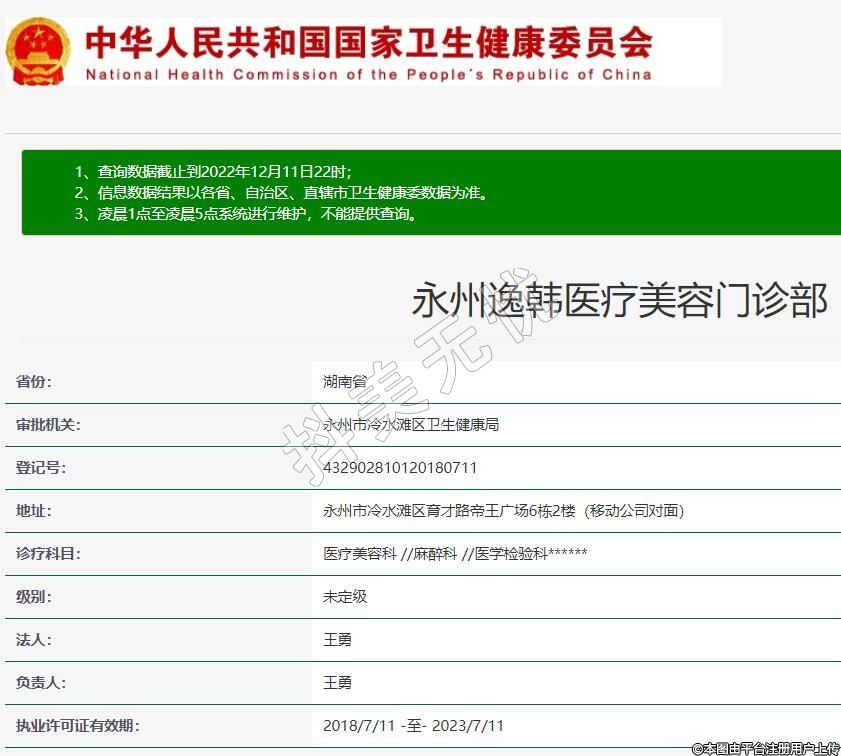Click the level value 未定级
The height and width of the screenshot is (756, 841).
(344, 597)
